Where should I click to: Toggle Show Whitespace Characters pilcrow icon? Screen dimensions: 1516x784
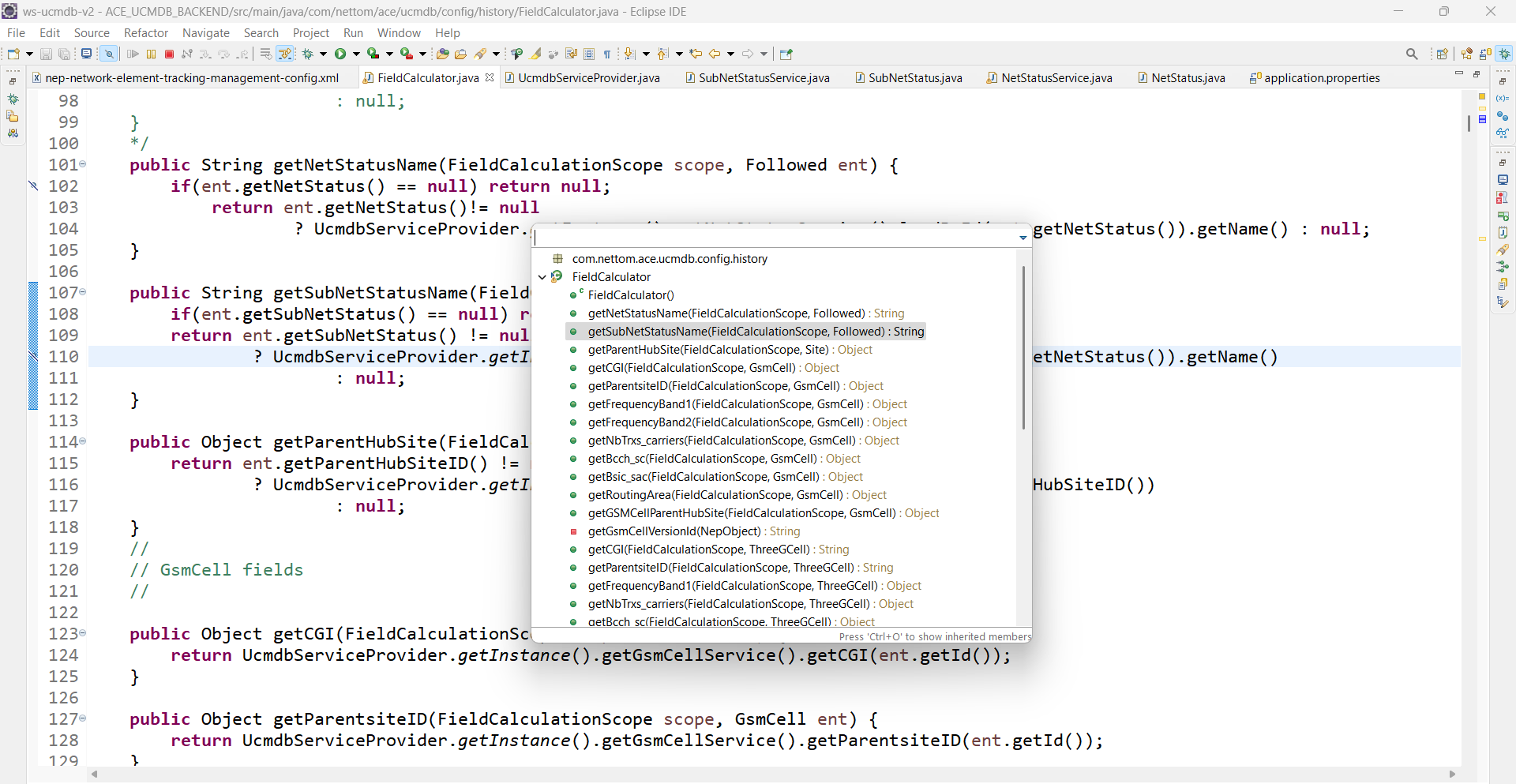point(607,54)
